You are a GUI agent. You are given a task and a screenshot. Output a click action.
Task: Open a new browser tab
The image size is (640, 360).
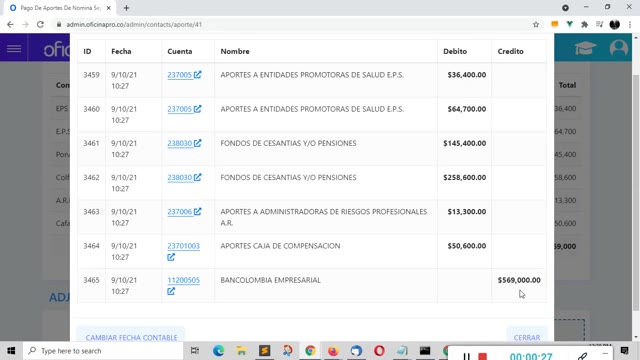click(126, 8)
